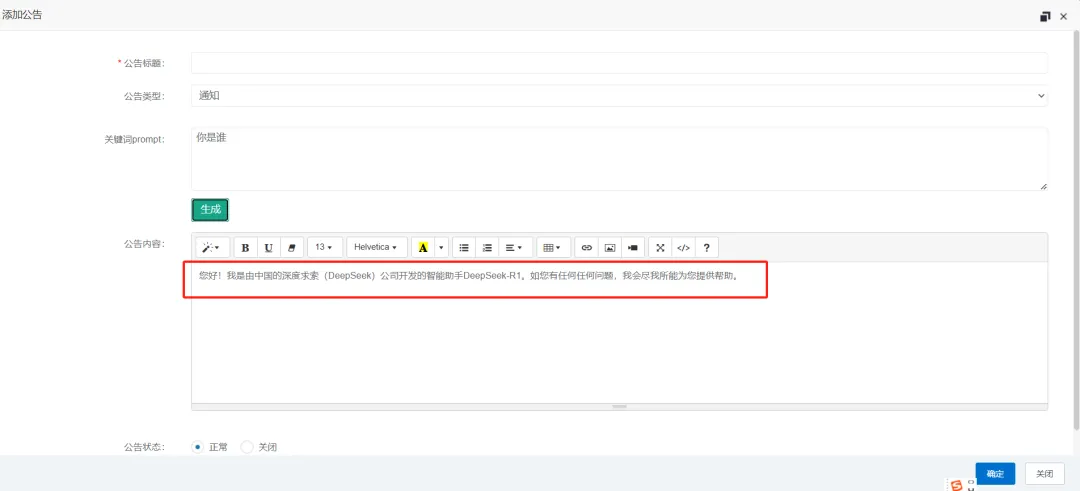
Task: Toggle bold formatting
Action: pyautogui.click(x=245, y=247)
